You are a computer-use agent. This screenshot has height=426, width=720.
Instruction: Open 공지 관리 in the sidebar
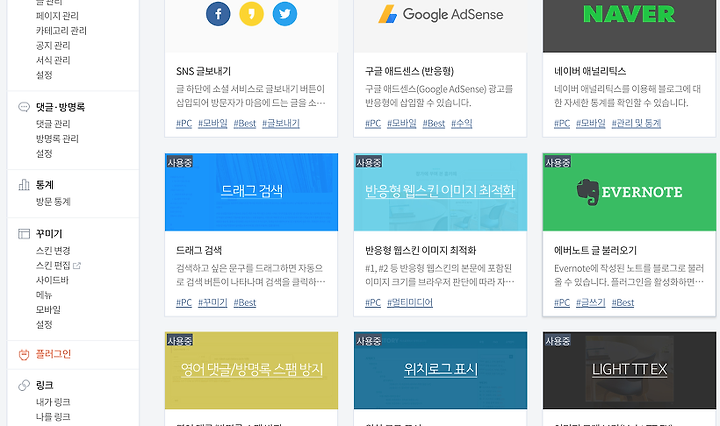[x=53, y=45]
